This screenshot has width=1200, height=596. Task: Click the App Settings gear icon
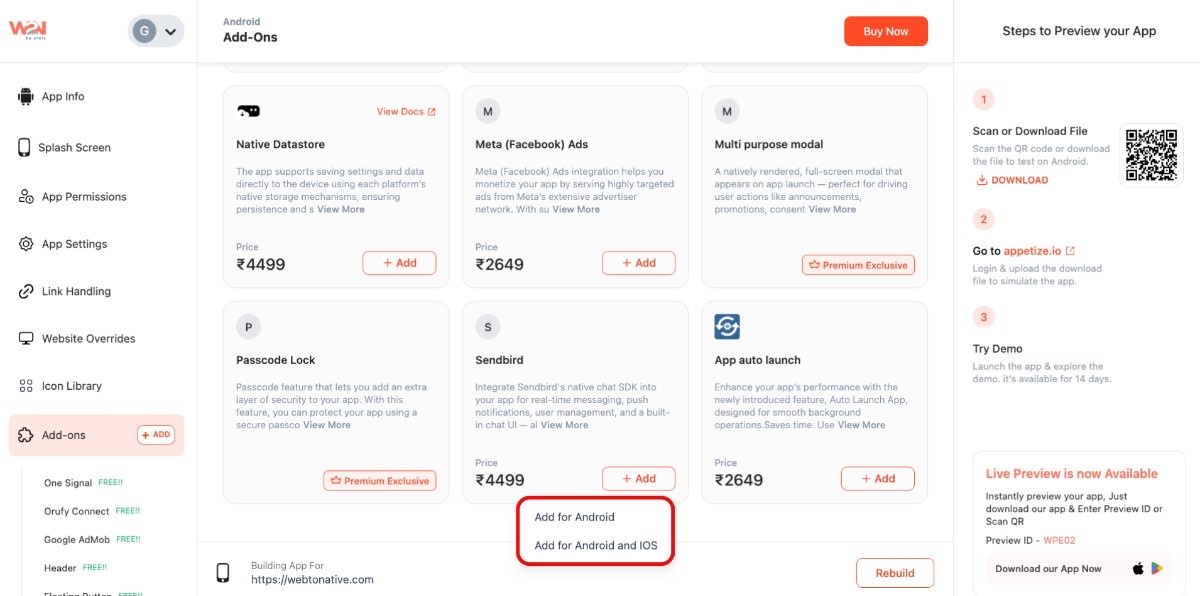tap(26, 244)
